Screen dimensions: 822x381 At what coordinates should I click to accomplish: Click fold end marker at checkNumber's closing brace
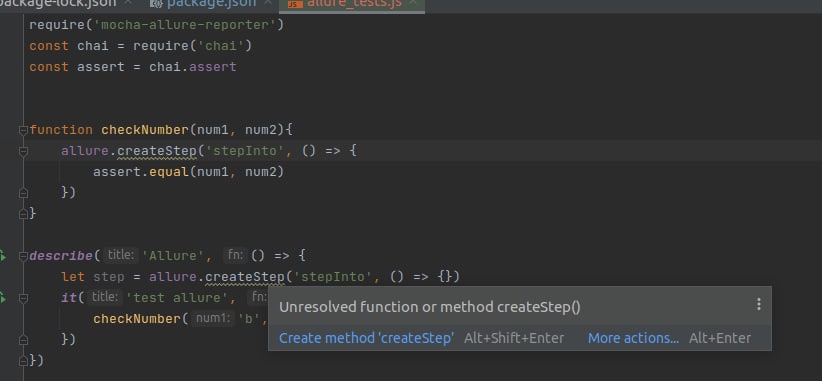click(23, 214)
